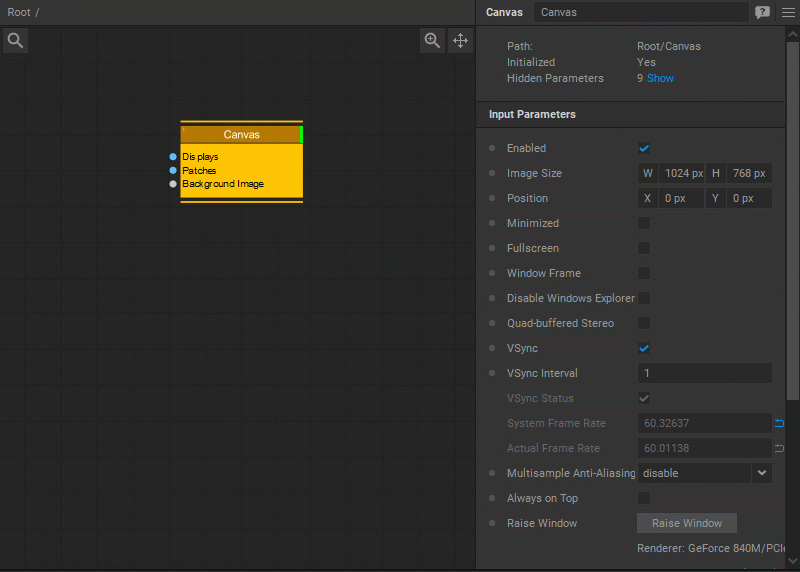
Task: Click the 'Root/Canvas' path value
Action: [x=668, y=46]
